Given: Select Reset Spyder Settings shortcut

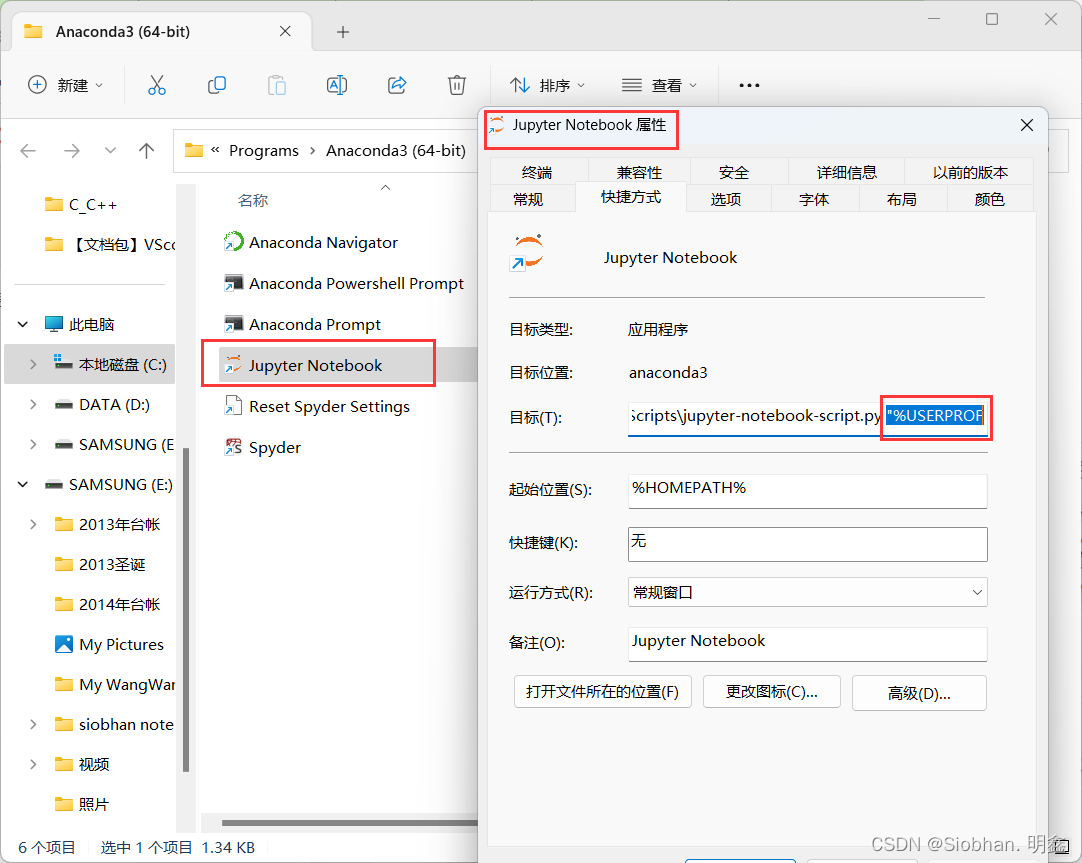Looking at the screenshot, I should coord(317,406).
